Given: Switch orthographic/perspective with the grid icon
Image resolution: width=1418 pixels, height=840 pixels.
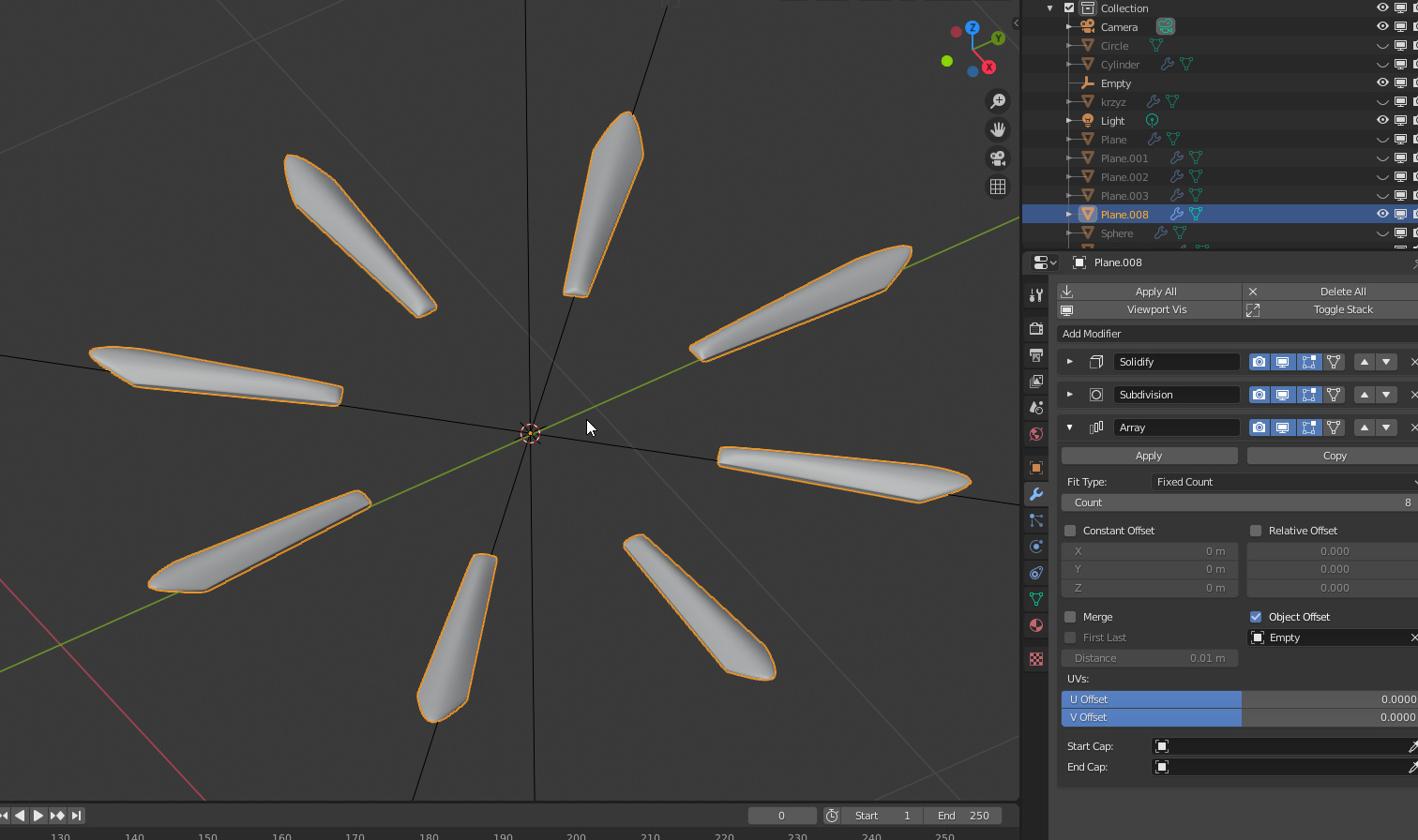Looking at the screenshot, I should [998, 187].
